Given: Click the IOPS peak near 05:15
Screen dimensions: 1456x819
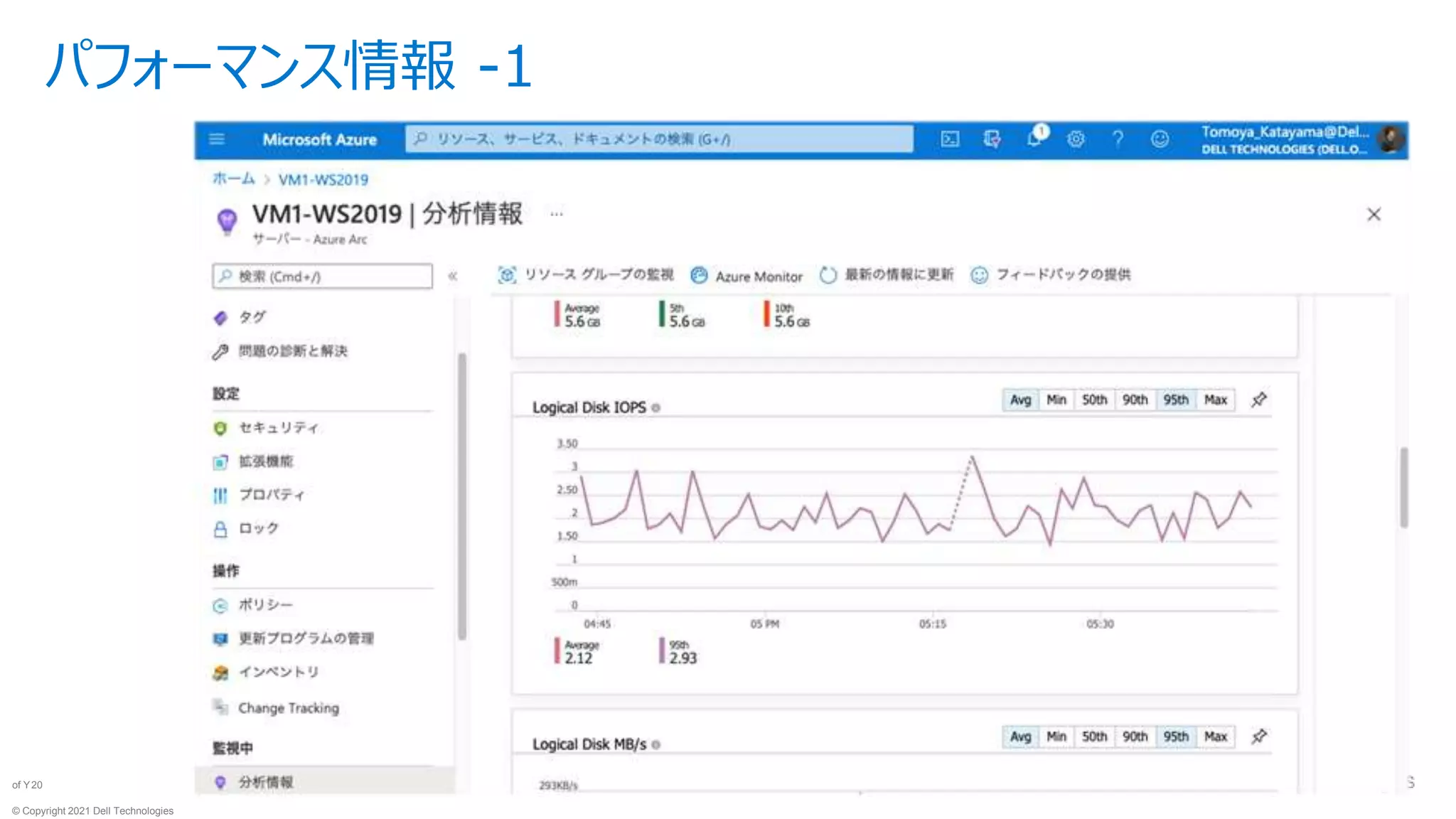Looking at the screenshot, I should pyautogui.click(x=972, y=458).
